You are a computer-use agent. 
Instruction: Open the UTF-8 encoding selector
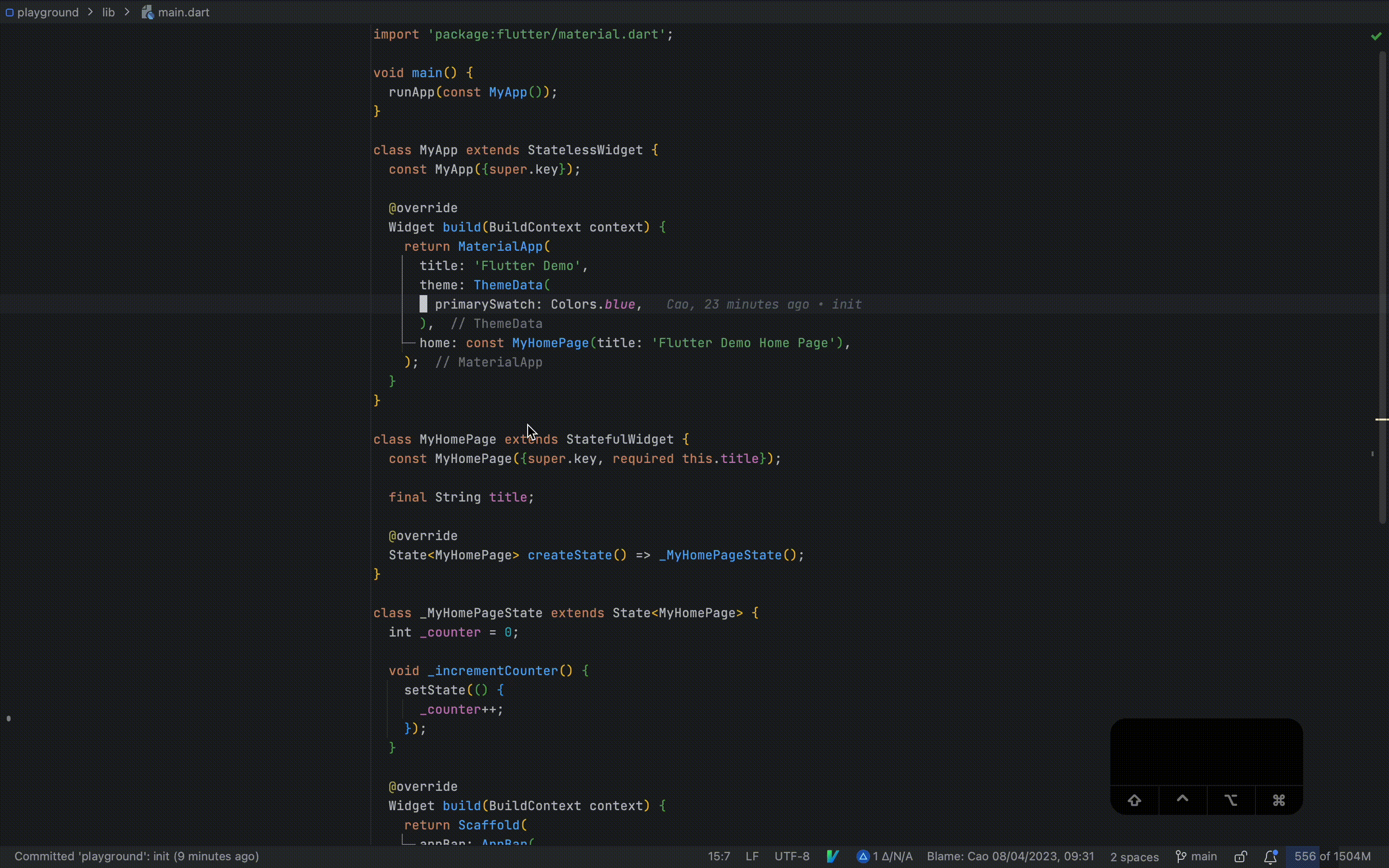point(791,856)
